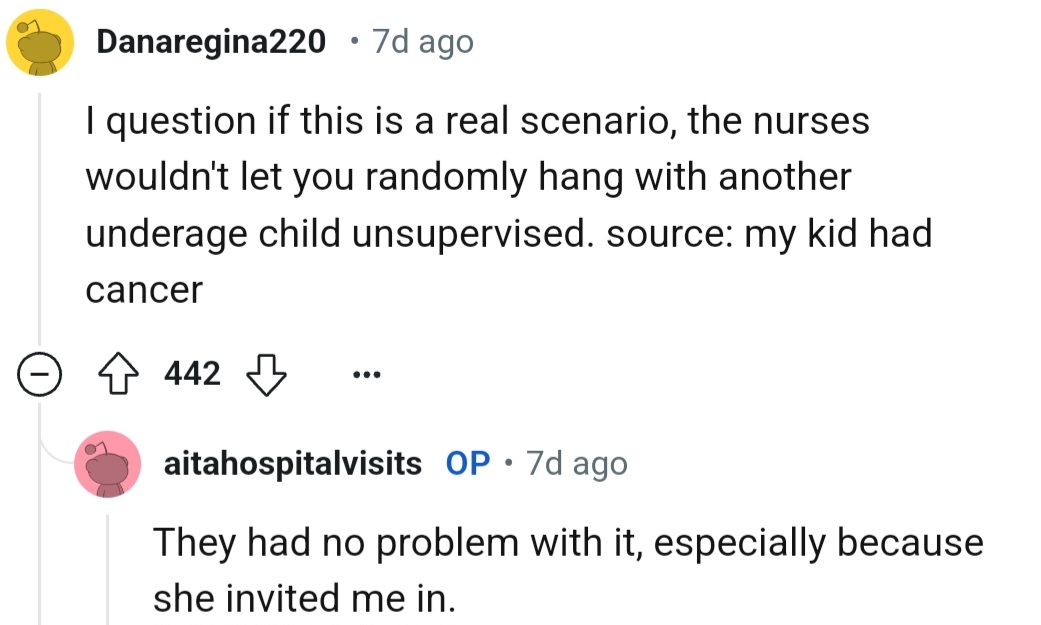Click the reply line "she invited me in."

304,598
